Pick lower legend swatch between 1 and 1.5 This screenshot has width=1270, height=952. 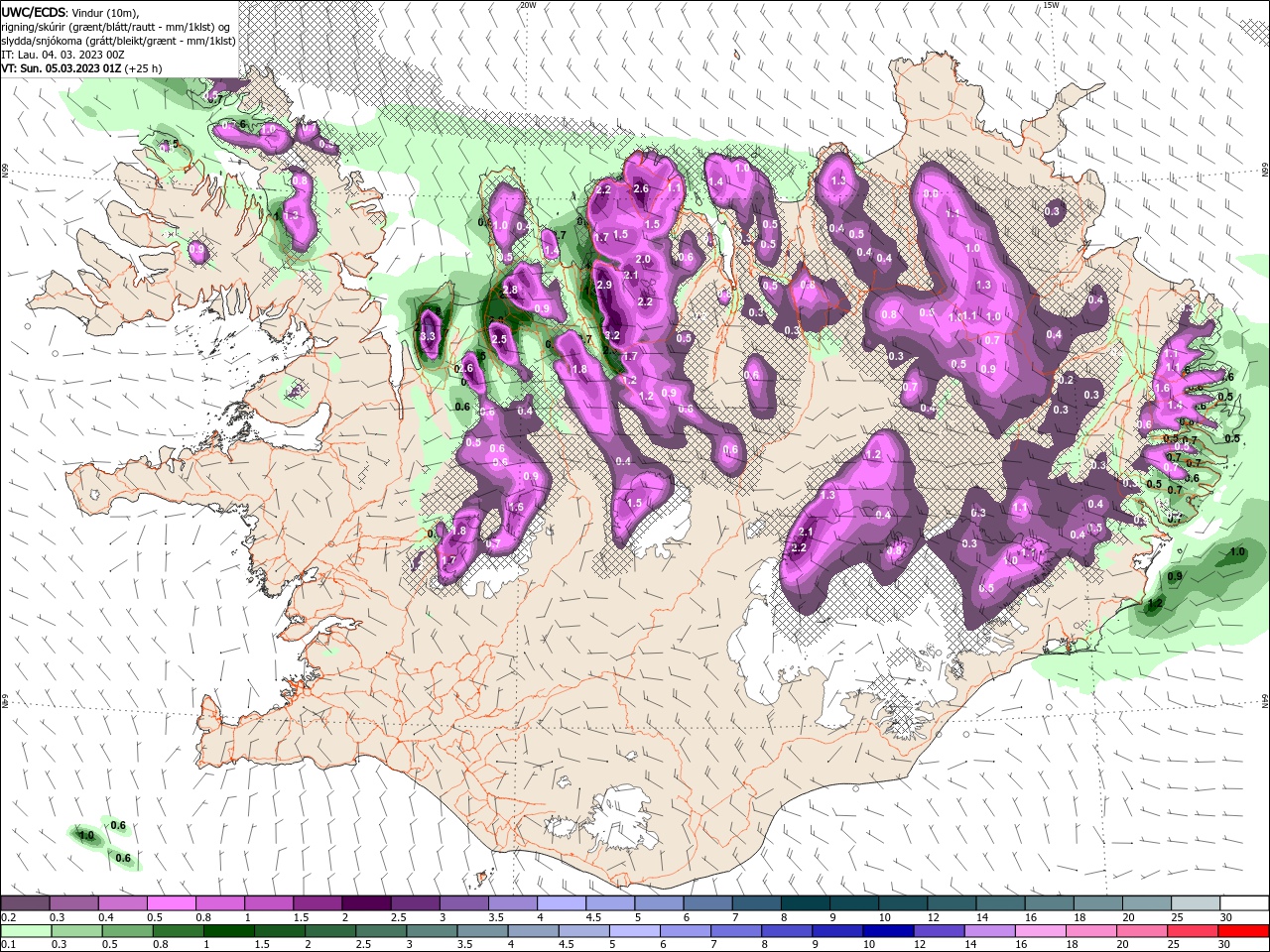click(229, 931)
